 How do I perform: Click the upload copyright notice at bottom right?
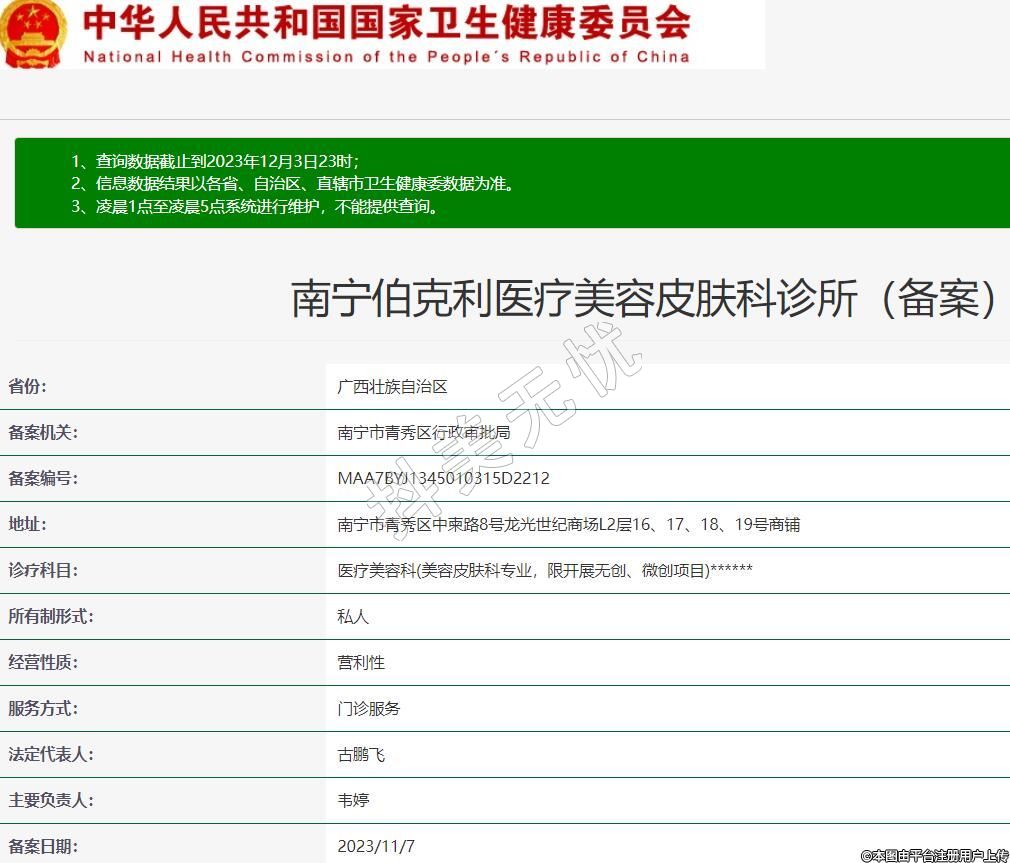click(934, 855)
